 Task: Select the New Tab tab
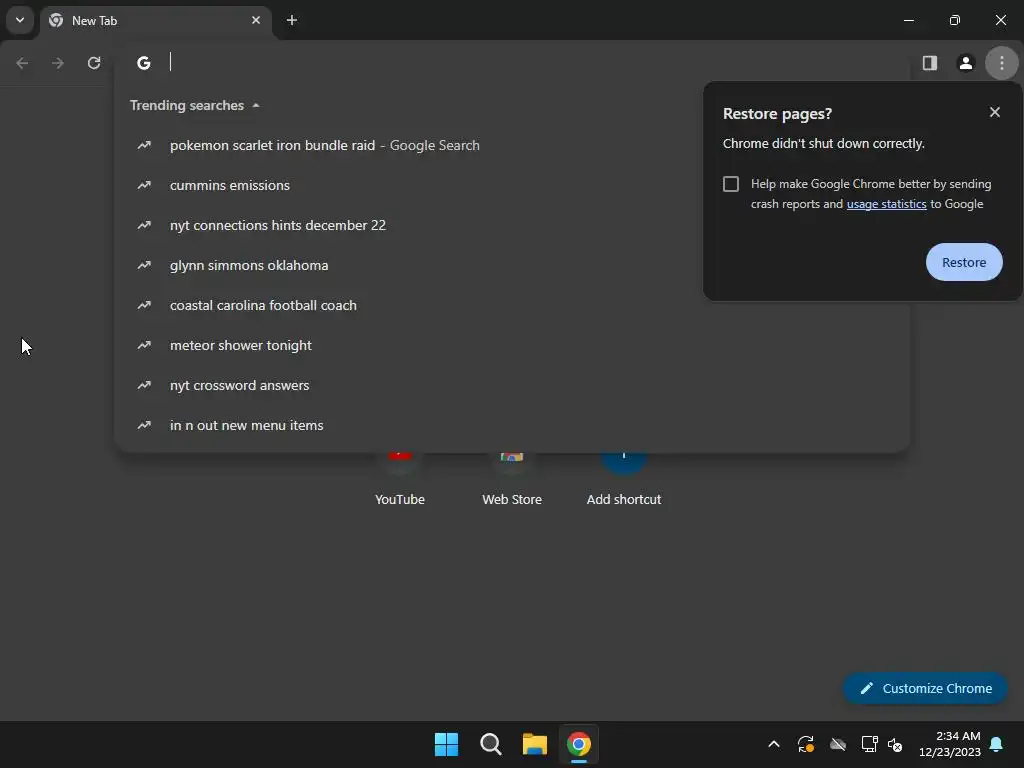(155, 20)
